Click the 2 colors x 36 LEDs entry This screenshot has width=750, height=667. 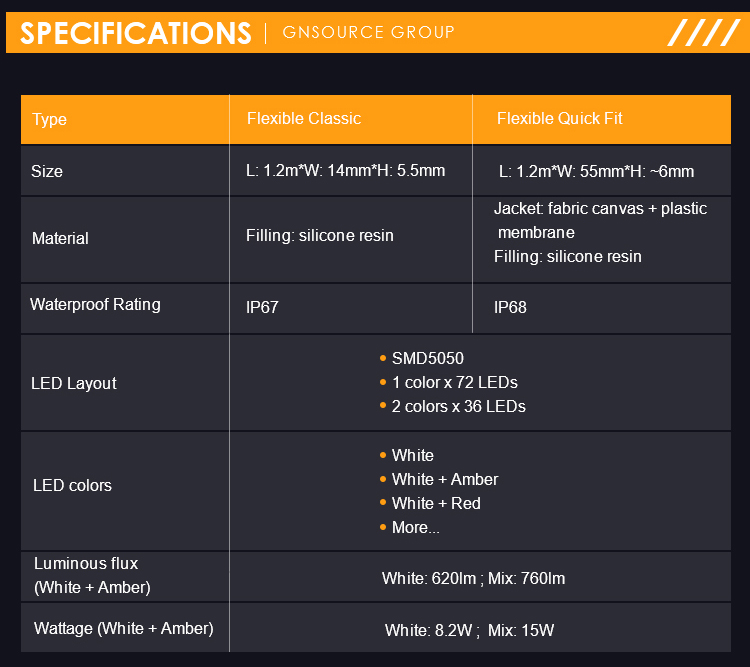[458, 406]
